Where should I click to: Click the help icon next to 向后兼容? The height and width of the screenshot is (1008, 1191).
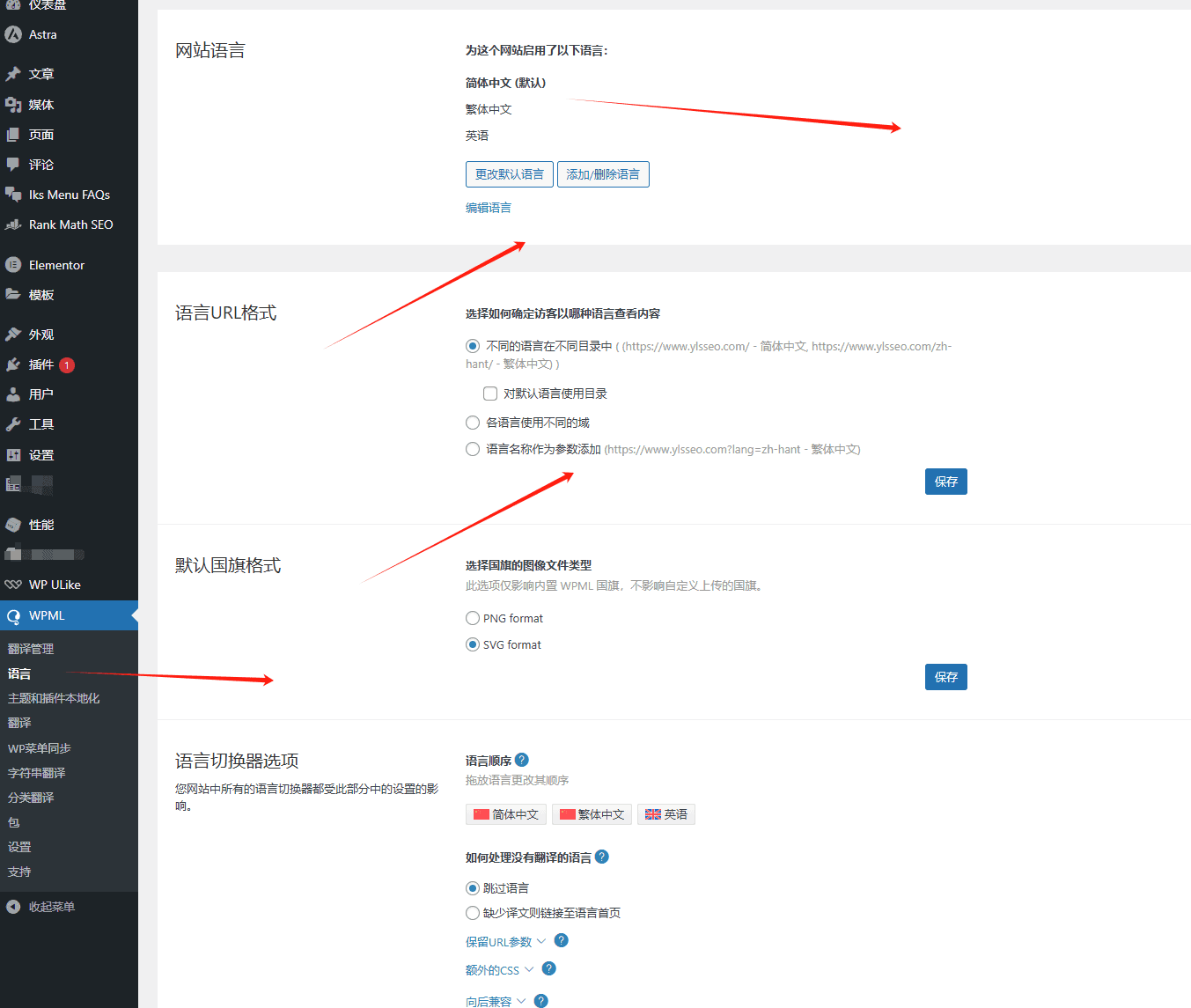click(x=541, y=1001)
